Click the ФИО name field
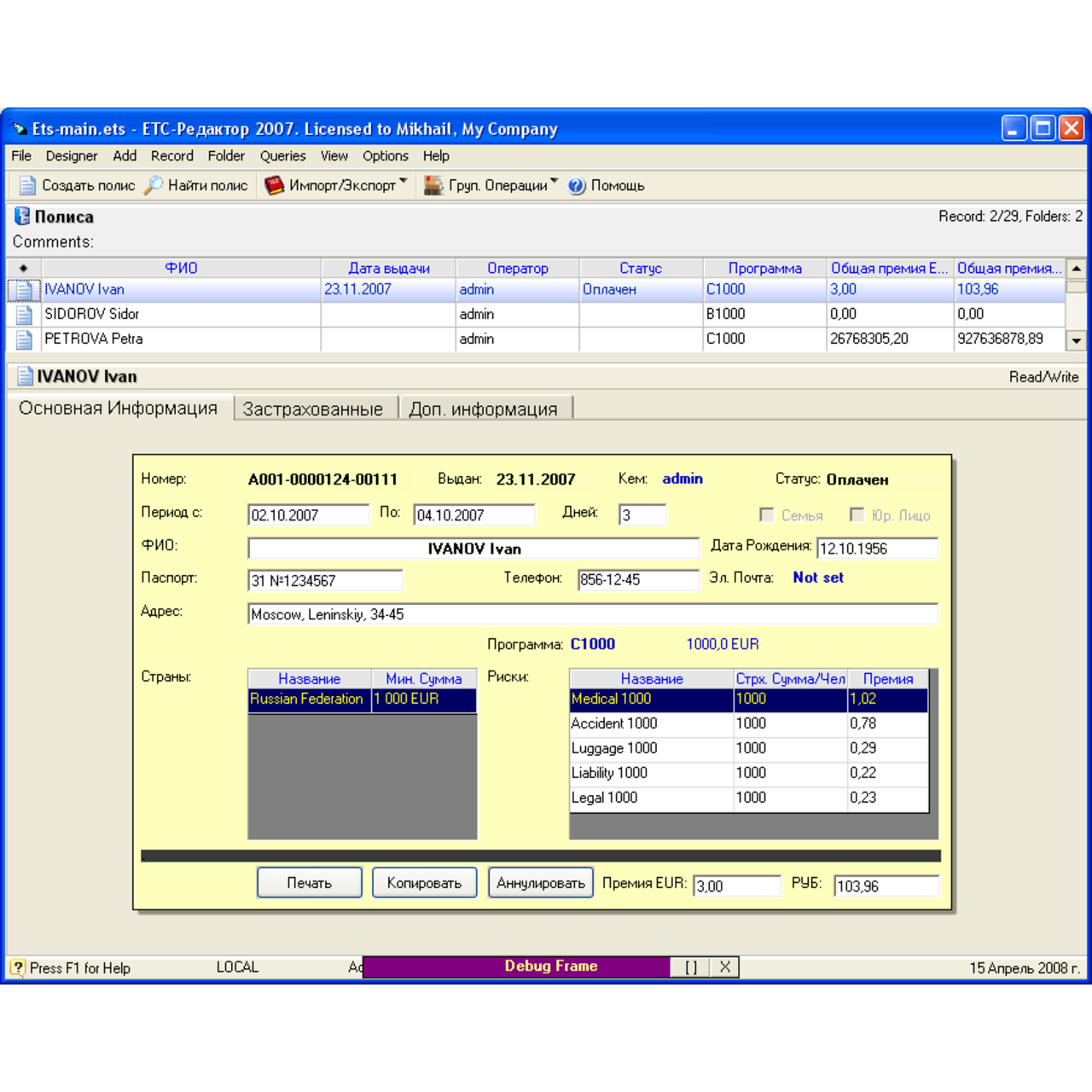The image size is (1092, 1092). click(473, 549)
